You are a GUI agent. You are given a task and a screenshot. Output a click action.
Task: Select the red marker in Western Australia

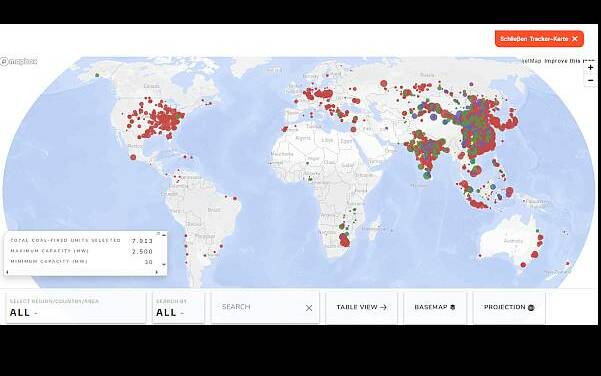tap(479, 256)
